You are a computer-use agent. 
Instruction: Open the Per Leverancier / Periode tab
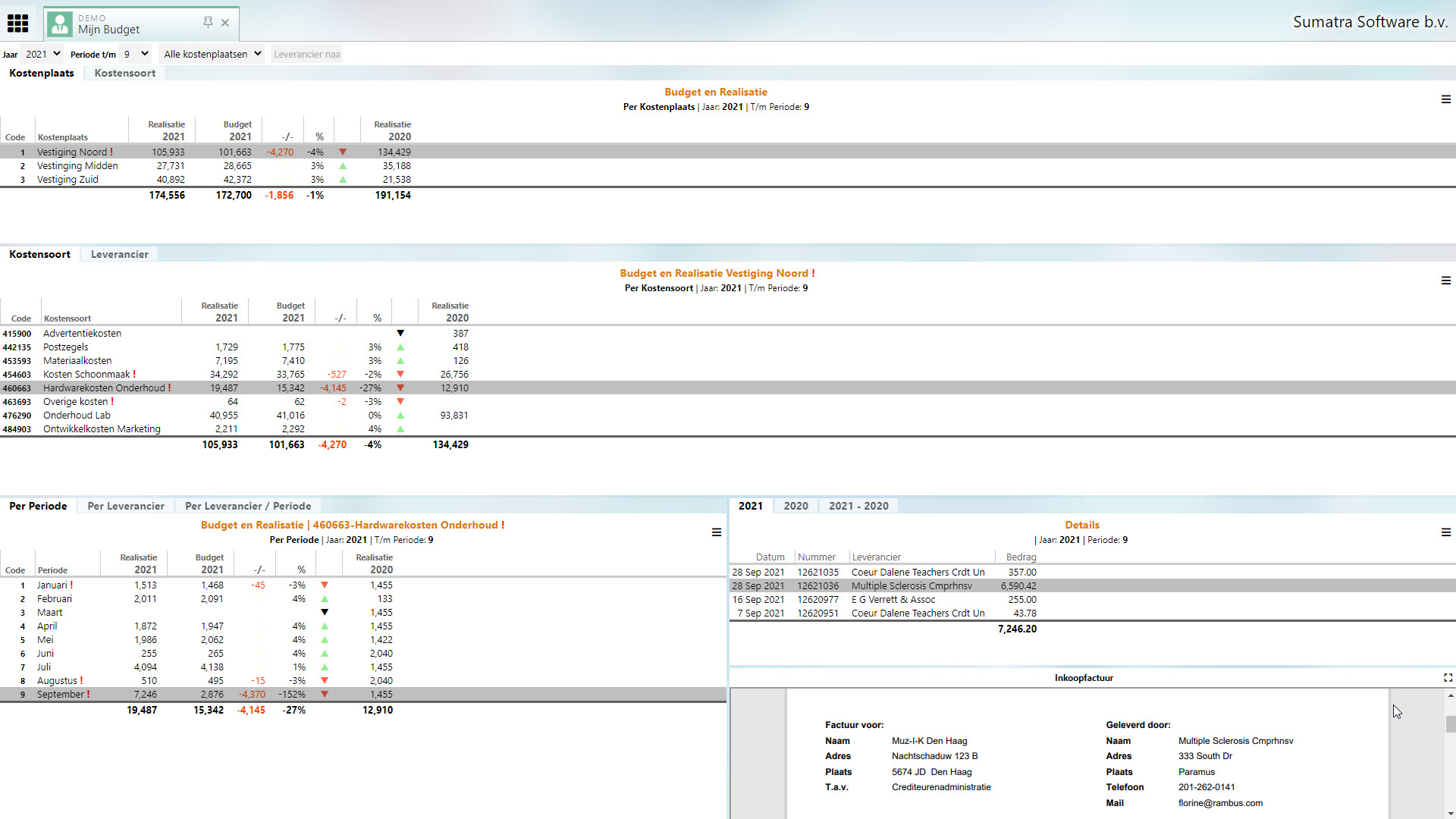pyautogui.click(x=248, y=506)
